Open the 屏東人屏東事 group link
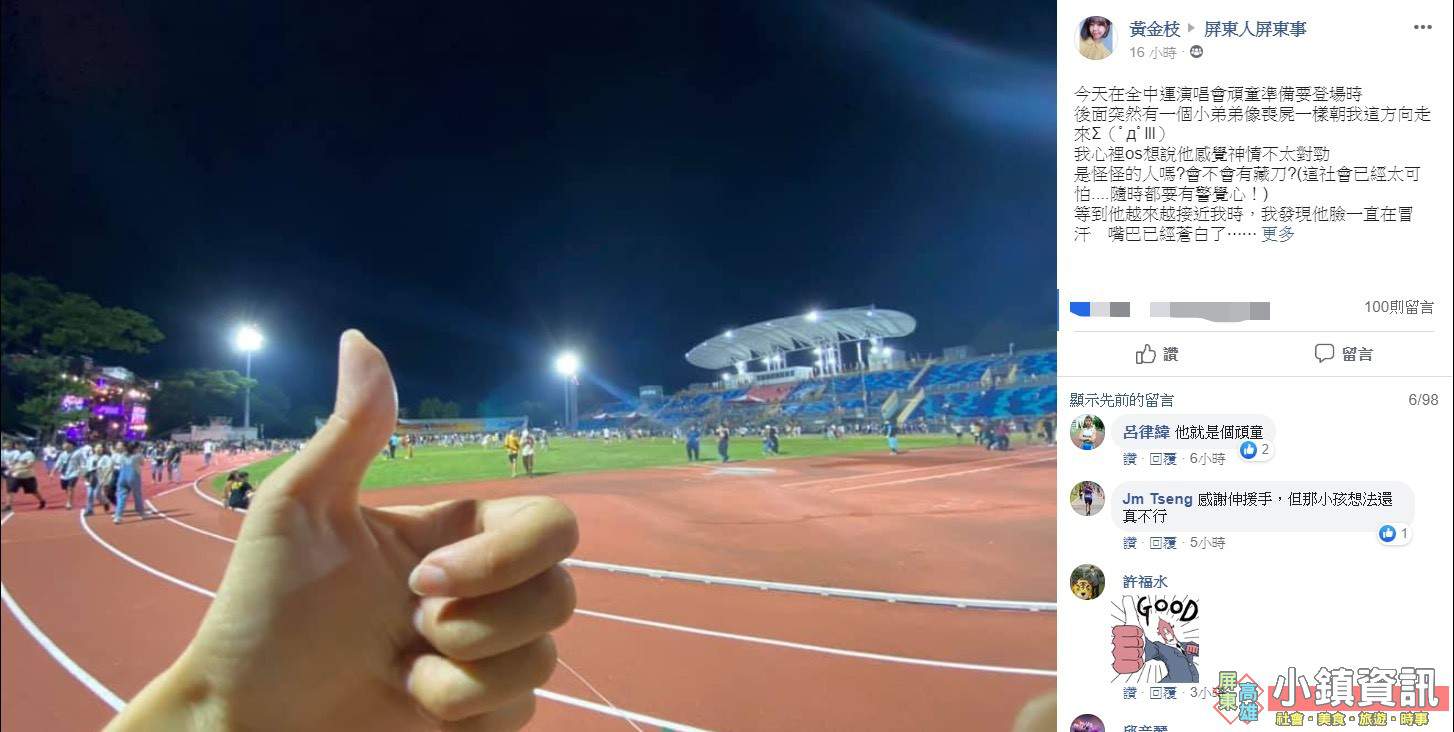Screen dimensions: 1454x732 click(1255, 29)
